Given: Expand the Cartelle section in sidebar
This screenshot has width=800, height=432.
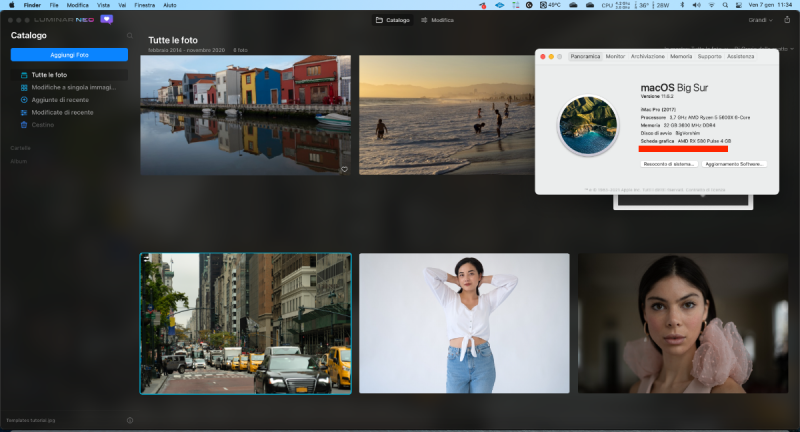Looking at the screenshot, I should point(20,147).
